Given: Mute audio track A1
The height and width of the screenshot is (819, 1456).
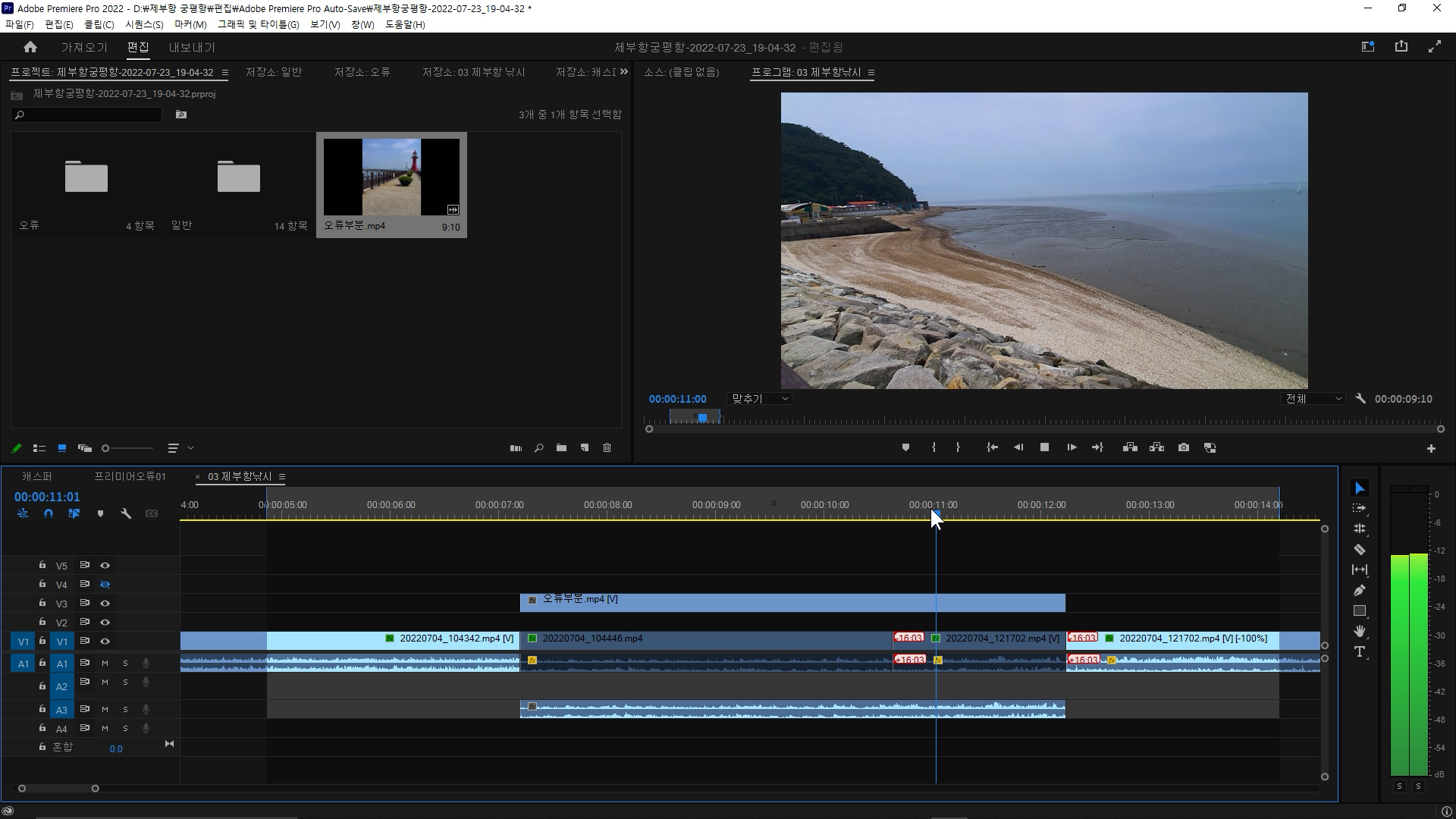Looking at the screenshot, I should point(105,664).
